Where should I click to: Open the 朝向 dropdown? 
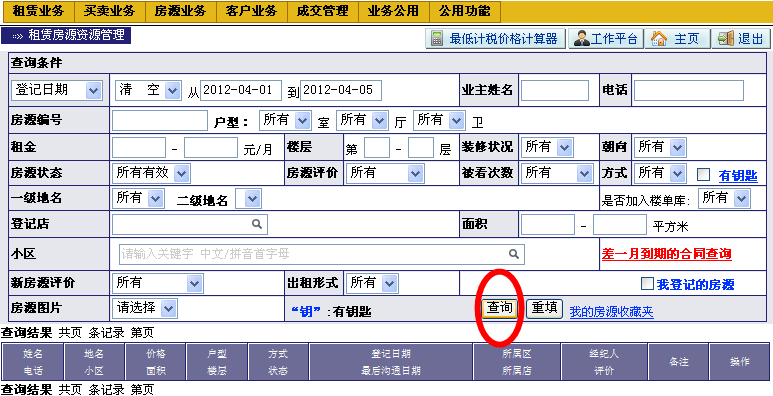tap(661, 147)
